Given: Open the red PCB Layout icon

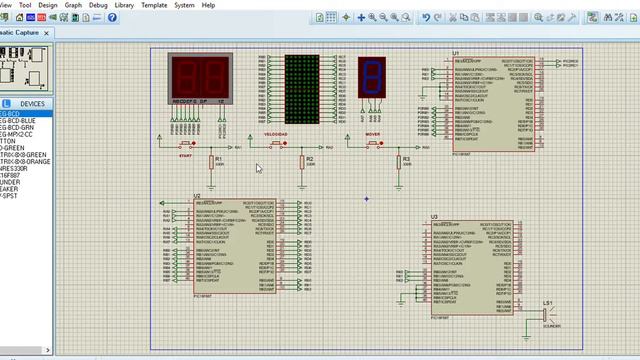Looking at the screenshot, I should pyautogui.click(x=42, y=18).
